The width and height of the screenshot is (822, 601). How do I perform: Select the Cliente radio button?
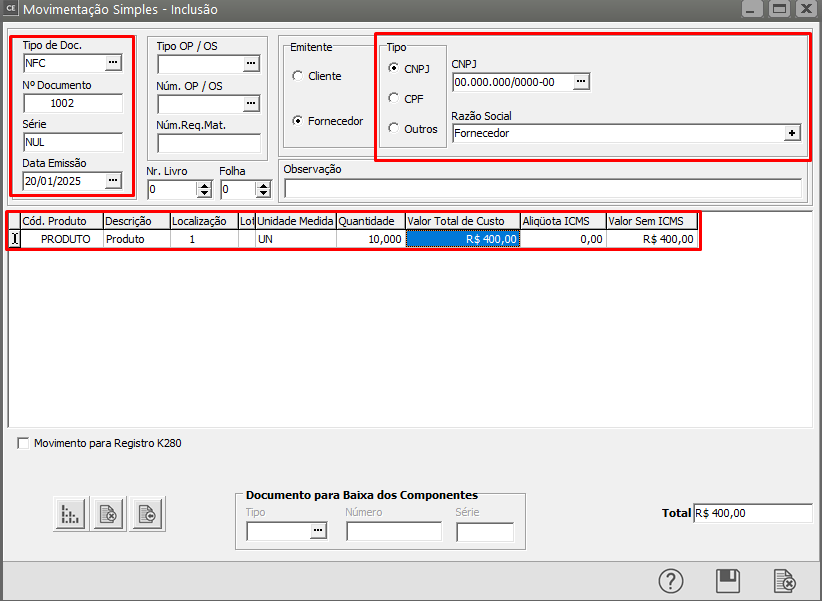298,76
